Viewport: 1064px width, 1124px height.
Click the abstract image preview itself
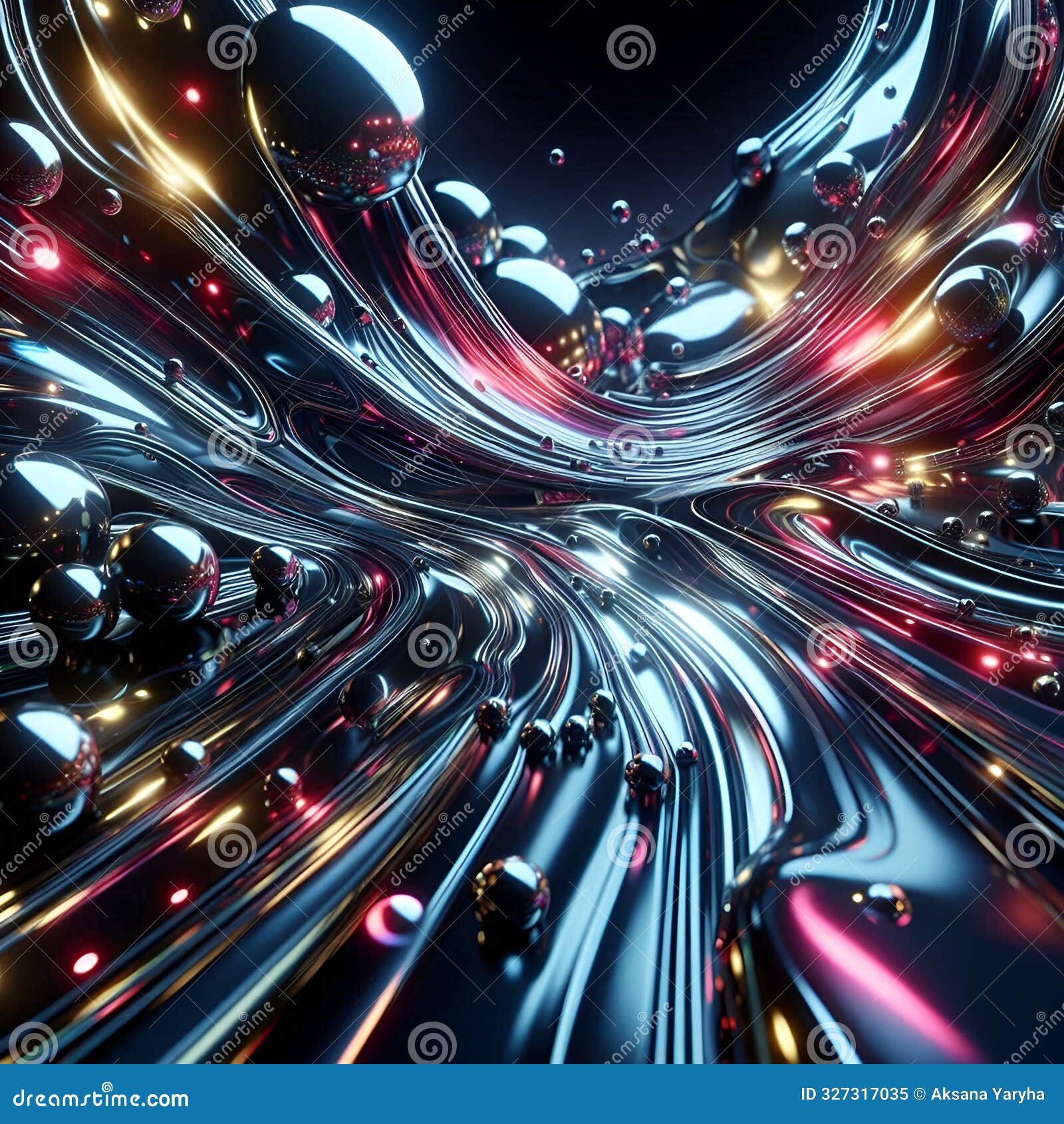pyautogui.click(x=532, y=532)
